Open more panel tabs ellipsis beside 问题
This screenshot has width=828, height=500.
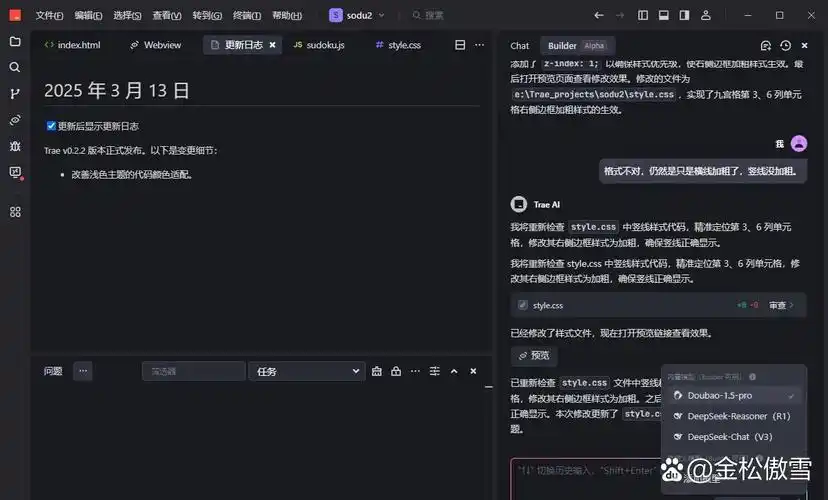83,371
